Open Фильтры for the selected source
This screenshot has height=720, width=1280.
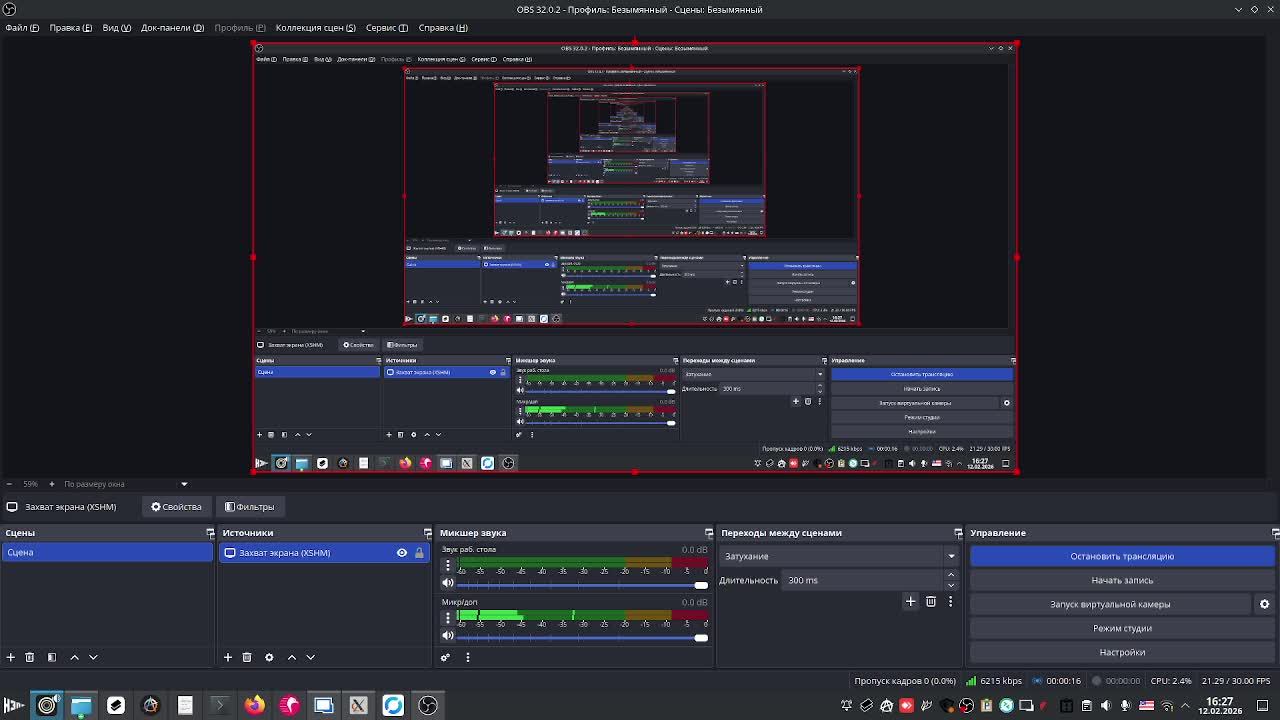(250, 507)
